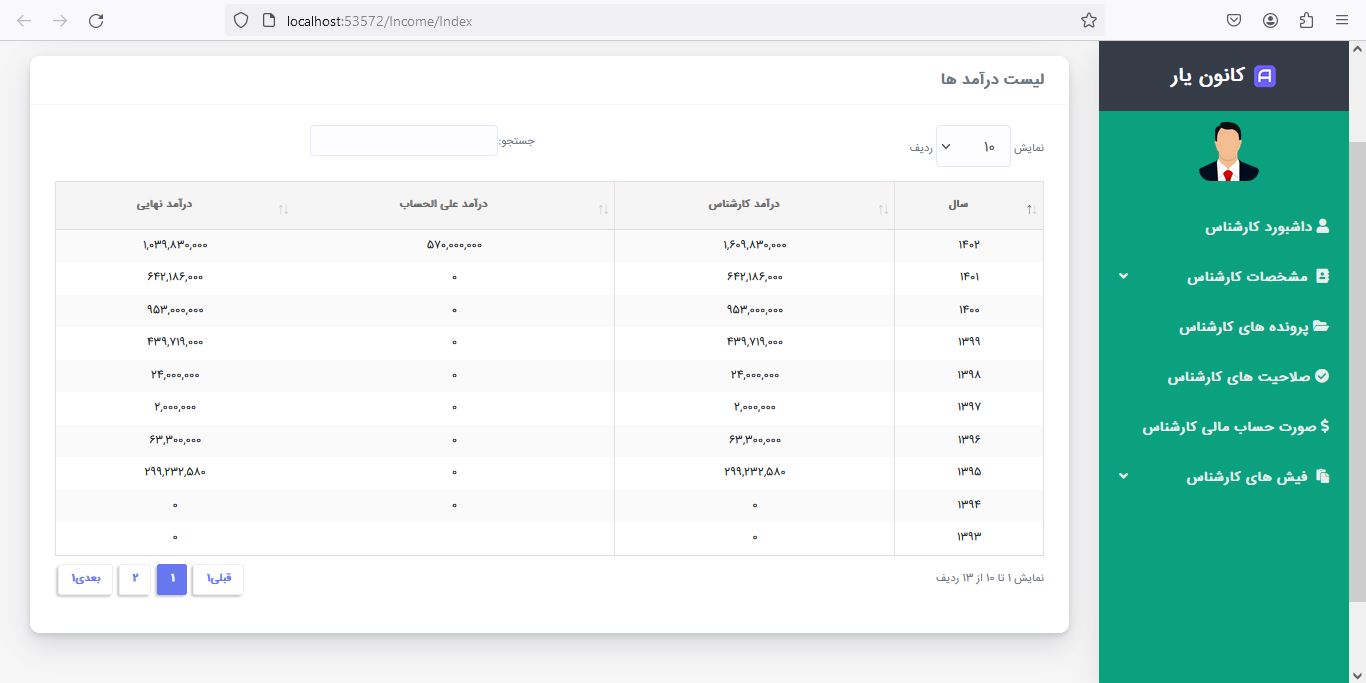Expand the فیش های کارشناس menu chevron
The height and width of the screenshot is (683, 1366).
click(x=1123, y=477)
